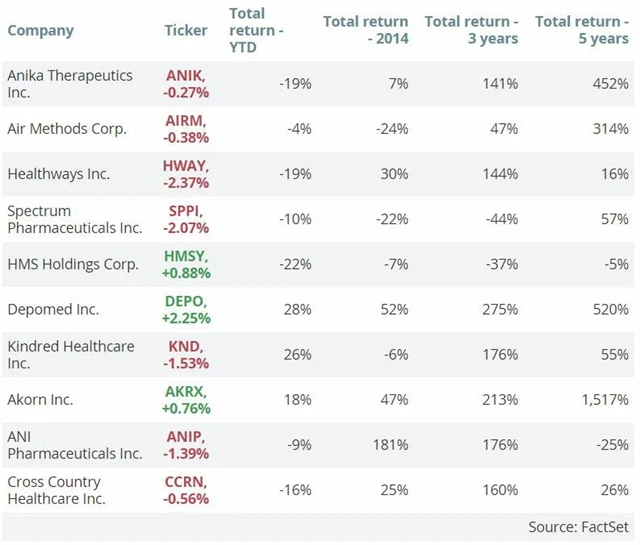
Task: Click the Air Methods Corp. row name
Action: pyautogui.click(x=67, y=129)
